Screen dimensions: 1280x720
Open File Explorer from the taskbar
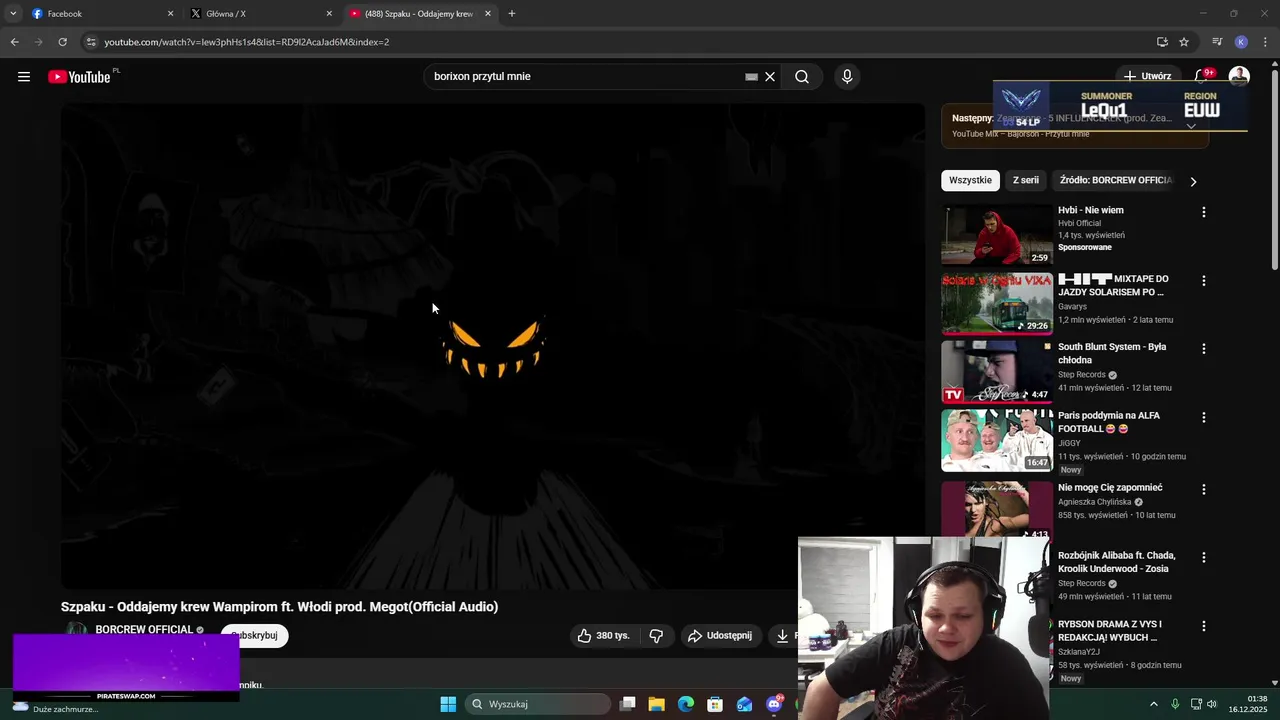(657, 704)
